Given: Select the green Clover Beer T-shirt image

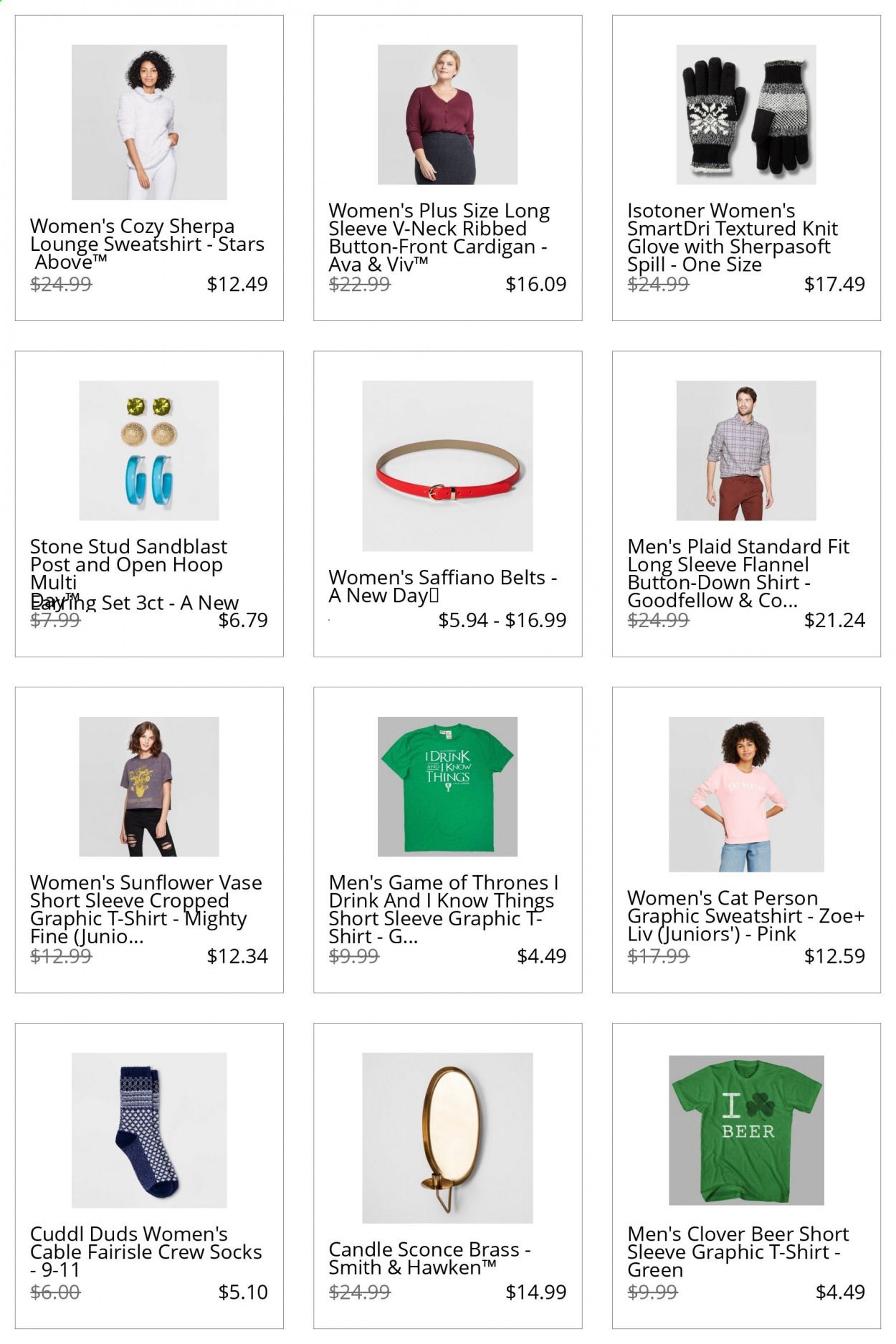Looking at the screenshot, I should [746, 1130].
